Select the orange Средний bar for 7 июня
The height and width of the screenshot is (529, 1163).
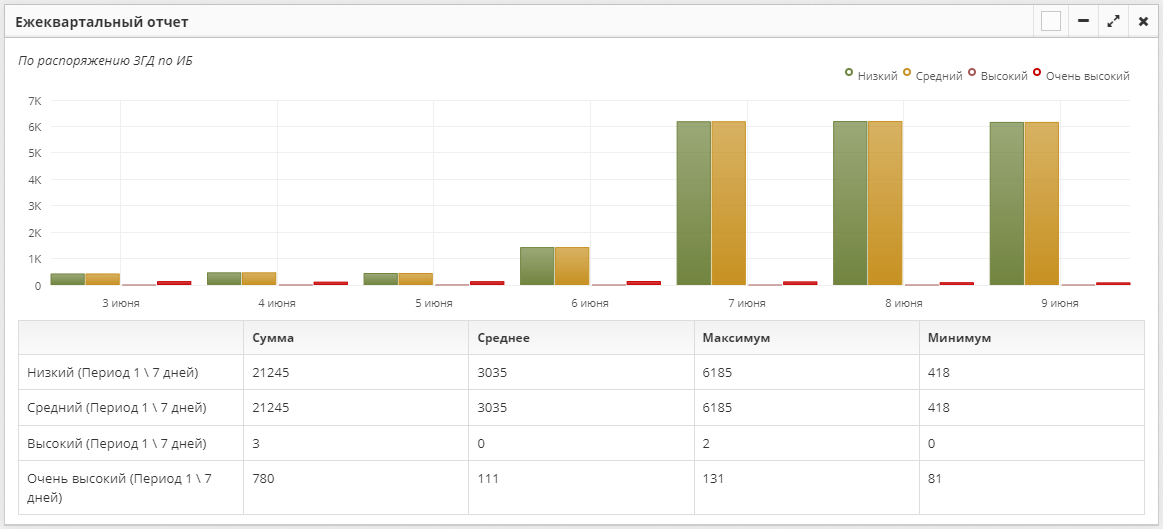click(x=728, y=203)
